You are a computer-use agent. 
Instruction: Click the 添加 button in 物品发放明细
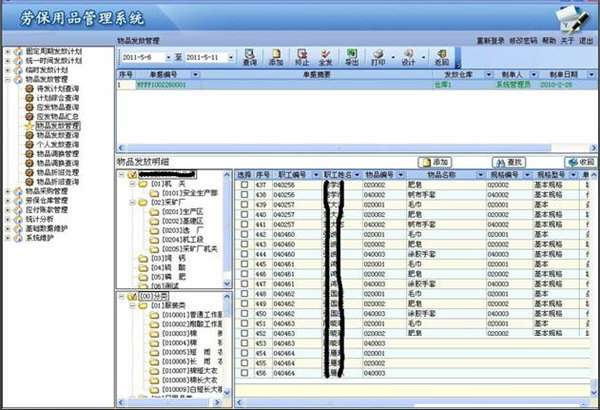coord(435,162)
